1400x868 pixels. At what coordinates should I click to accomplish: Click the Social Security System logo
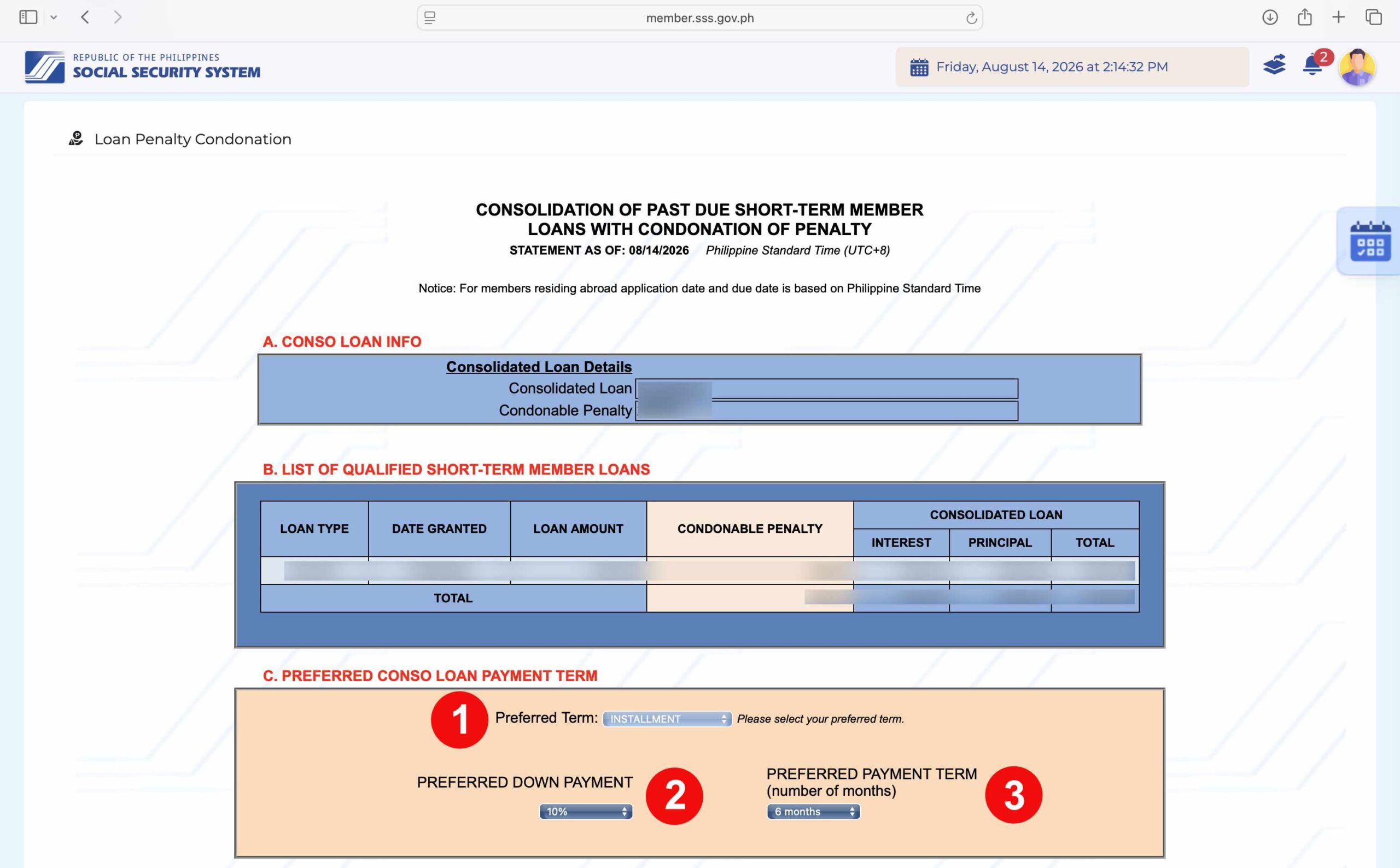coord(142,67)
